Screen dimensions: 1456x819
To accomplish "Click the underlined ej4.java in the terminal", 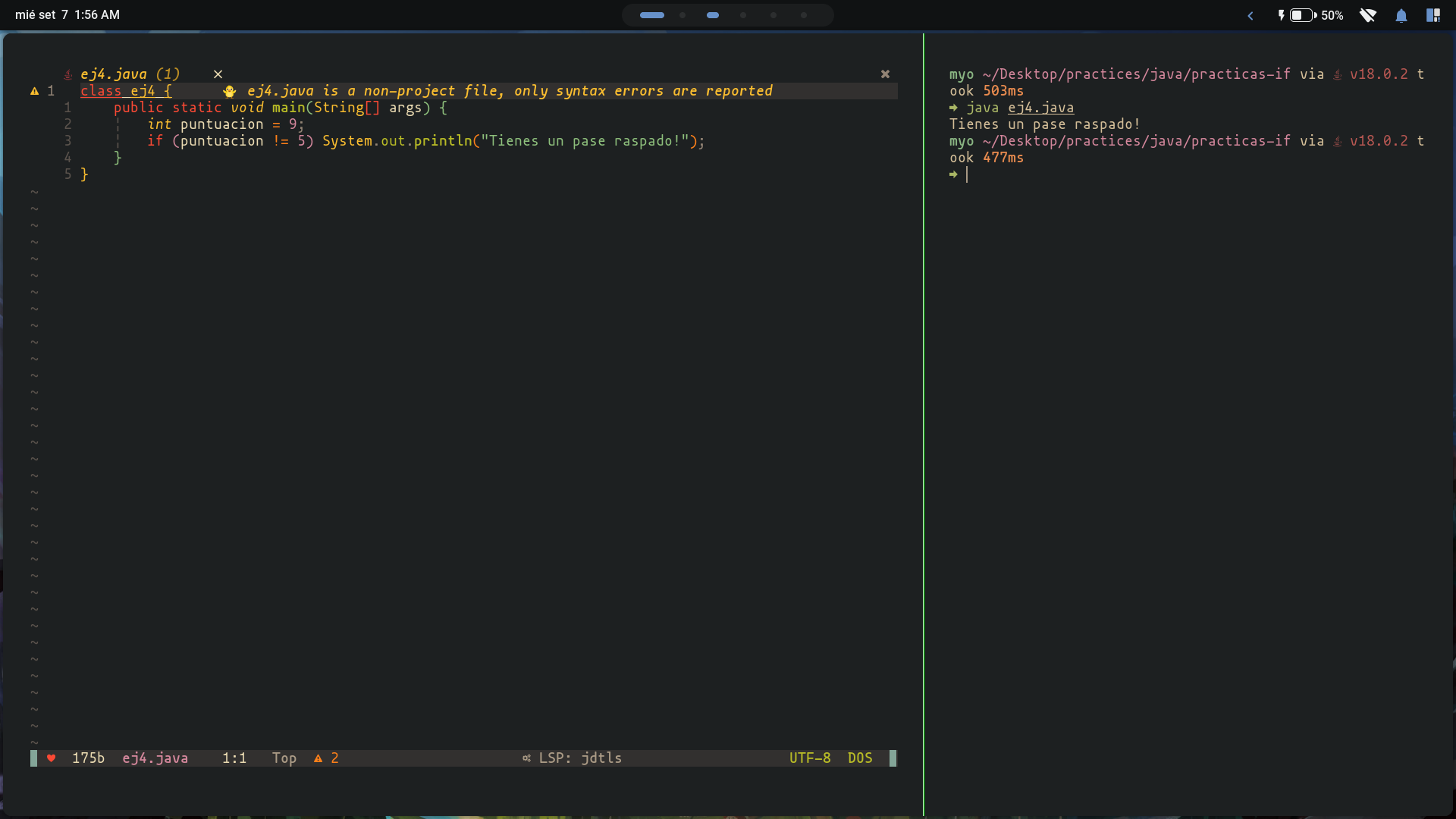I will [1040, 108].
